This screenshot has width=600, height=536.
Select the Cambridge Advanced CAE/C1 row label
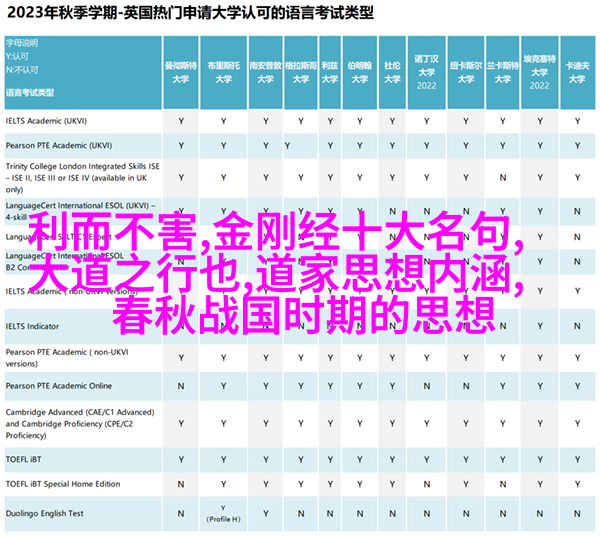click(x=80, y=424)
